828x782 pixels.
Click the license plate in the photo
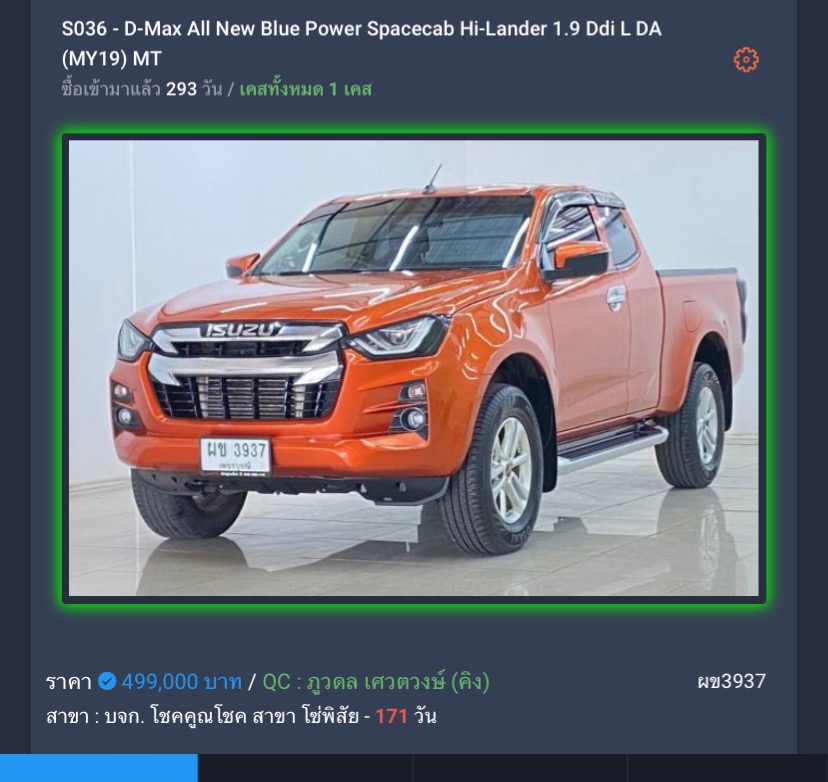pyautogui.click(x=236, y=455)
